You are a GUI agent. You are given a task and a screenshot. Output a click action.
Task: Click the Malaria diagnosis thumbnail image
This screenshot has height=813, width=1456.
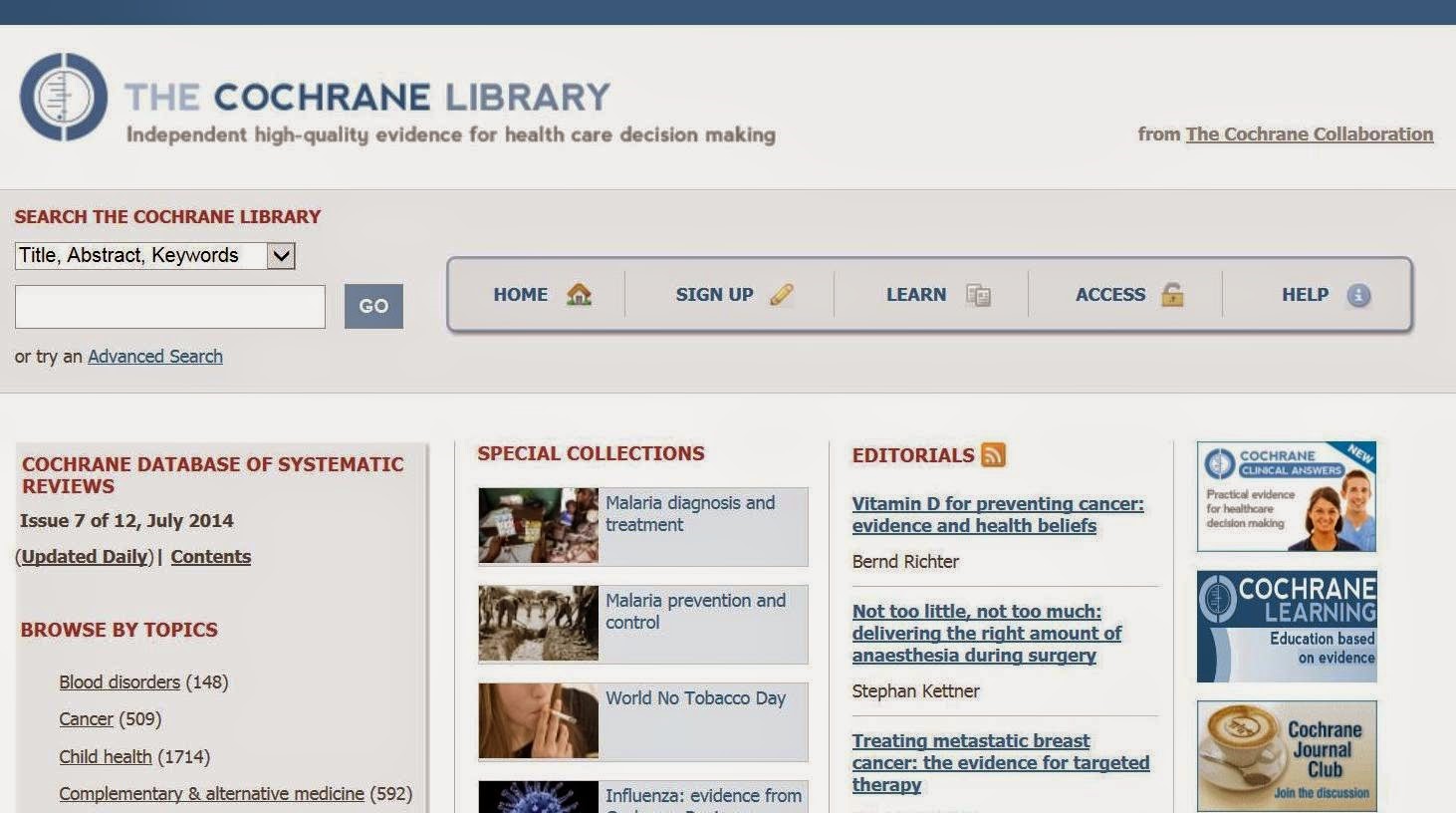tap(539, 526)
